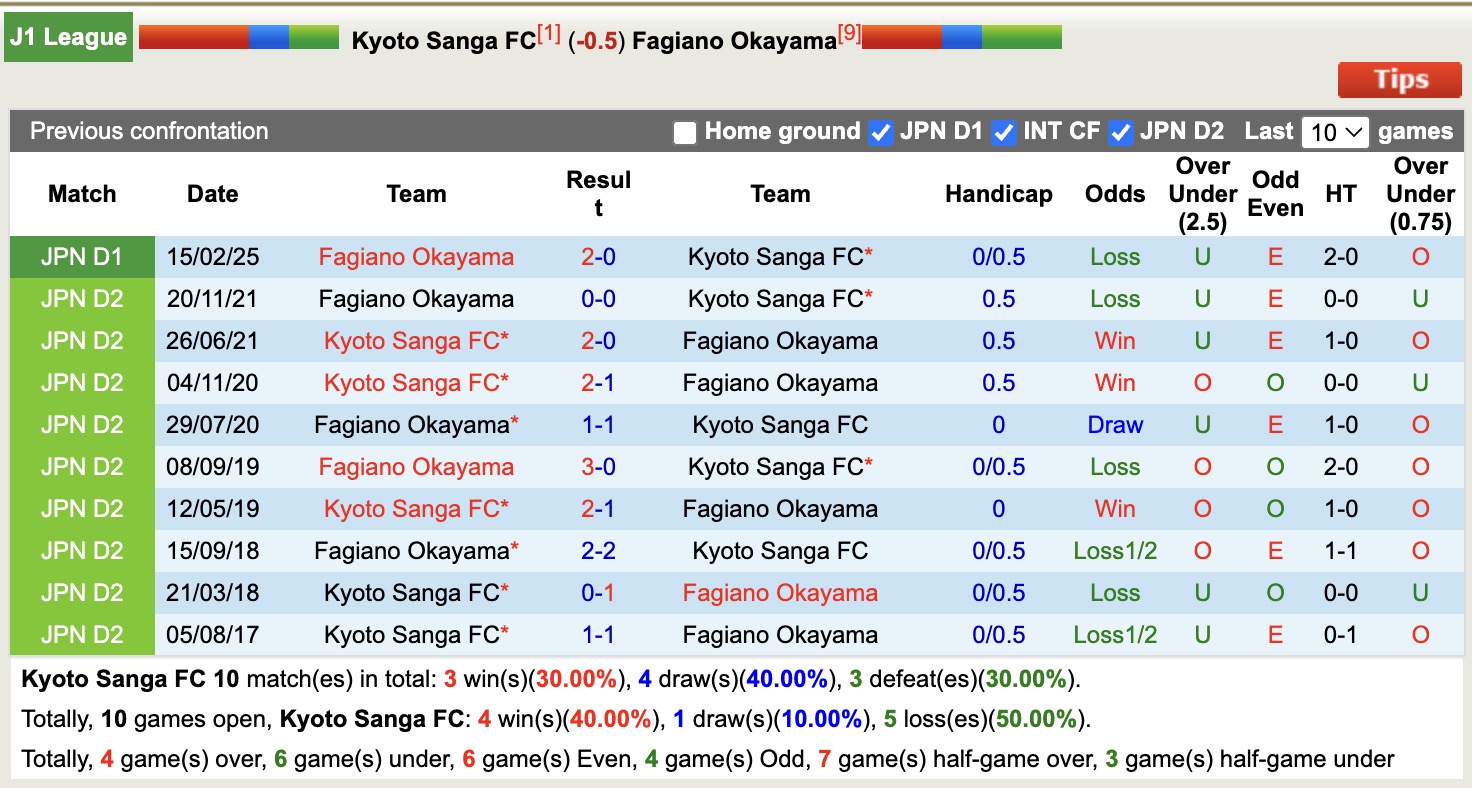
Task: Open the Kyoto Sanga FC ranking superscript [1]
Action: tap(545, 29)
